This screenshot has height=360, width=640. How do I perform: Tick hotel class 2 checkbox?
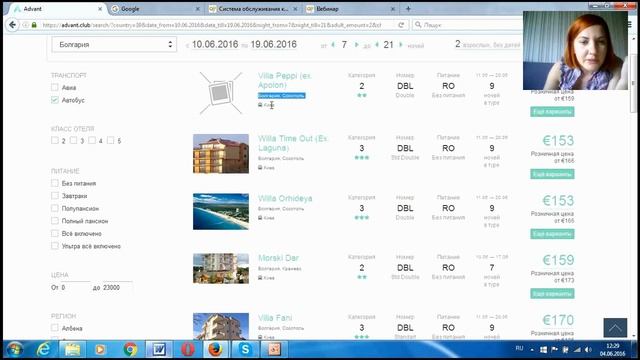coord(55,140)
